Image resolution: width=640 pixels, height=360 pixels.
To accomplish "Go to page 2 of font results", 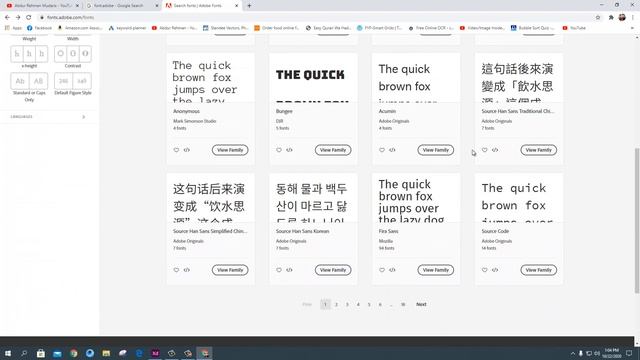I will pyautogui.click(x=336, y=304).
